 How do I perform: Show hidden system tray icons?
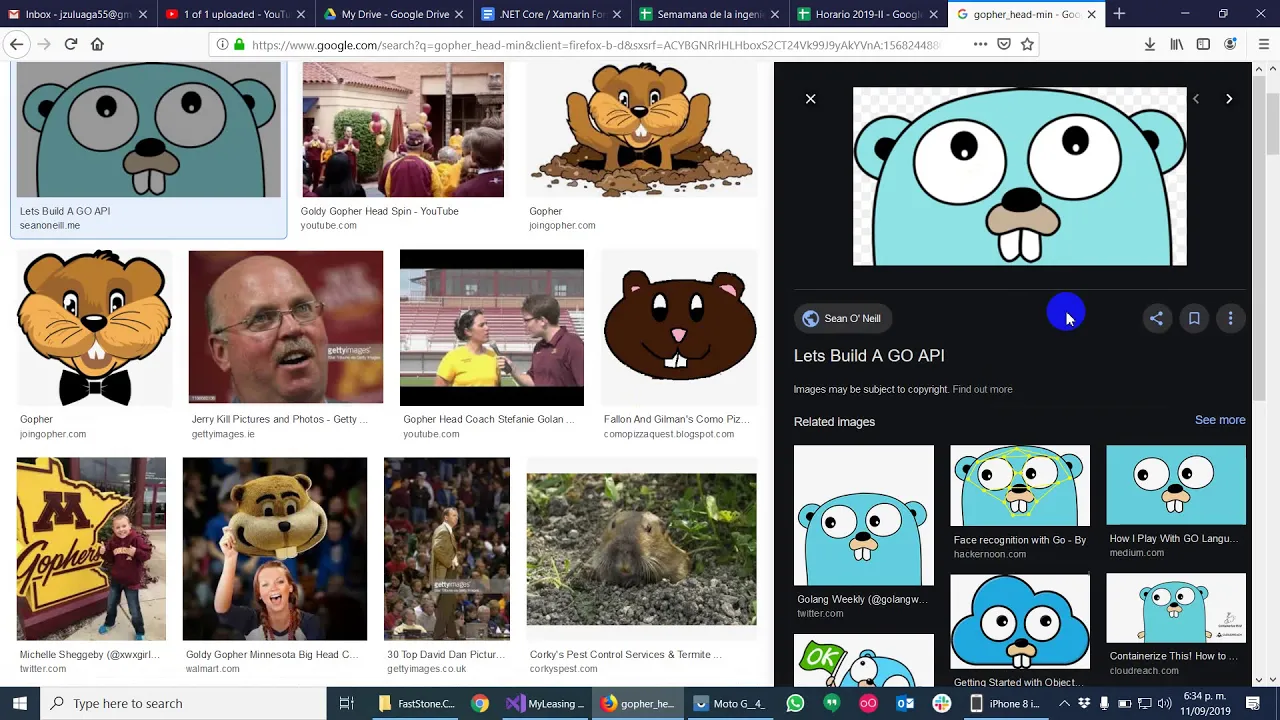click(1065, 703)
